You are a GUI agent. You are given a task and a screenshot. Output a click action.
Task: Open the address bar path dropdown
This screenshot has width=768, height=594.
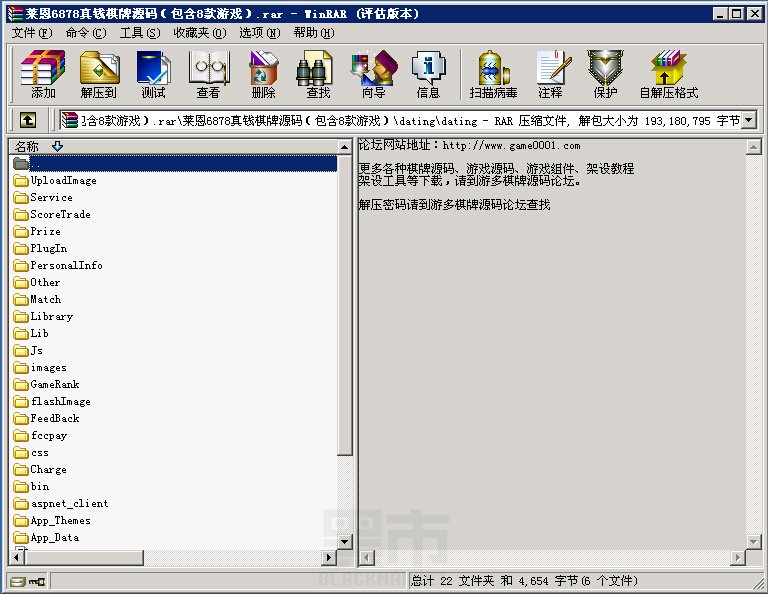[x=748, y=120]
